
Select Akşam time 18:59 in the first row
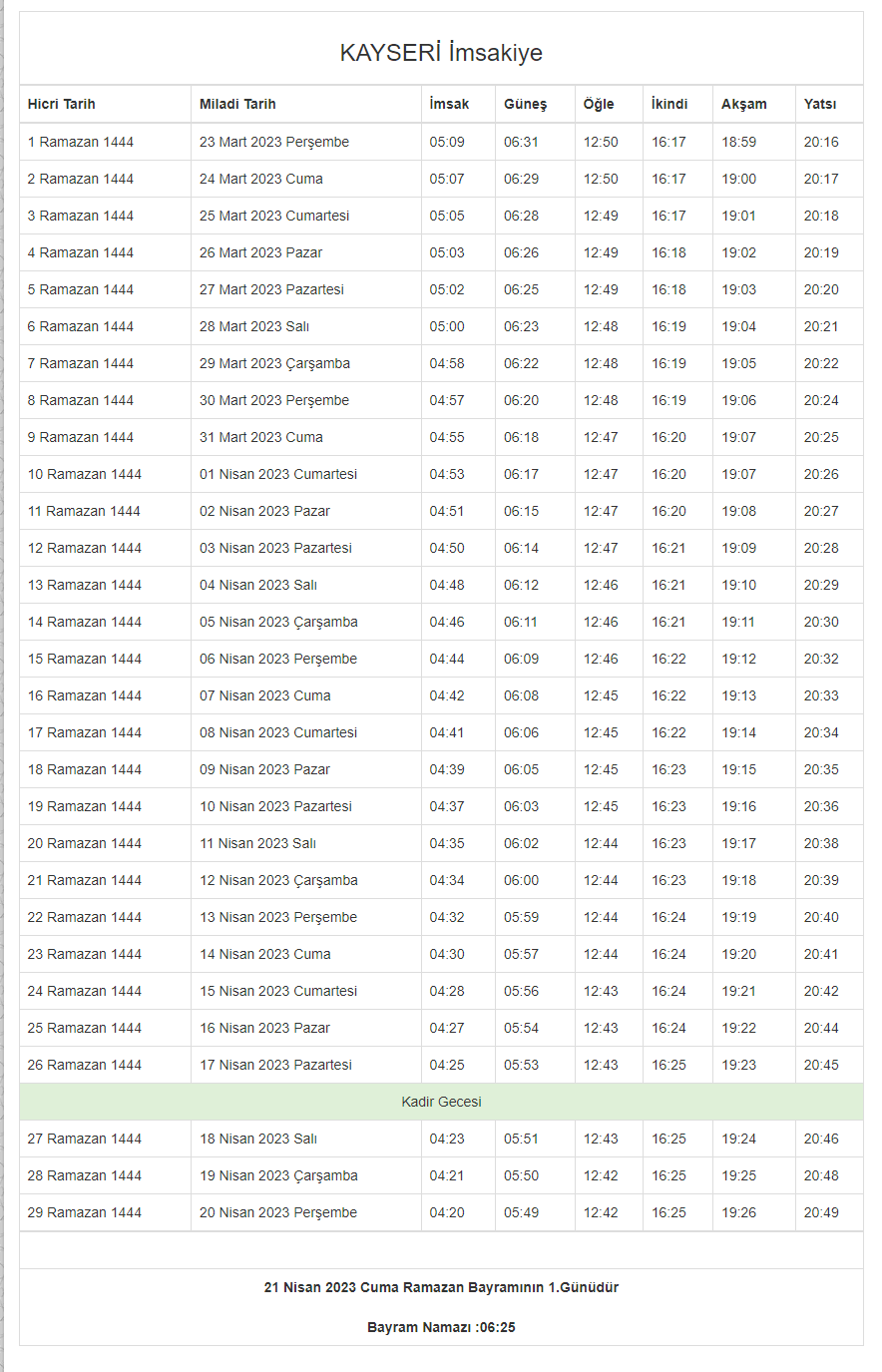coord(739,142)
